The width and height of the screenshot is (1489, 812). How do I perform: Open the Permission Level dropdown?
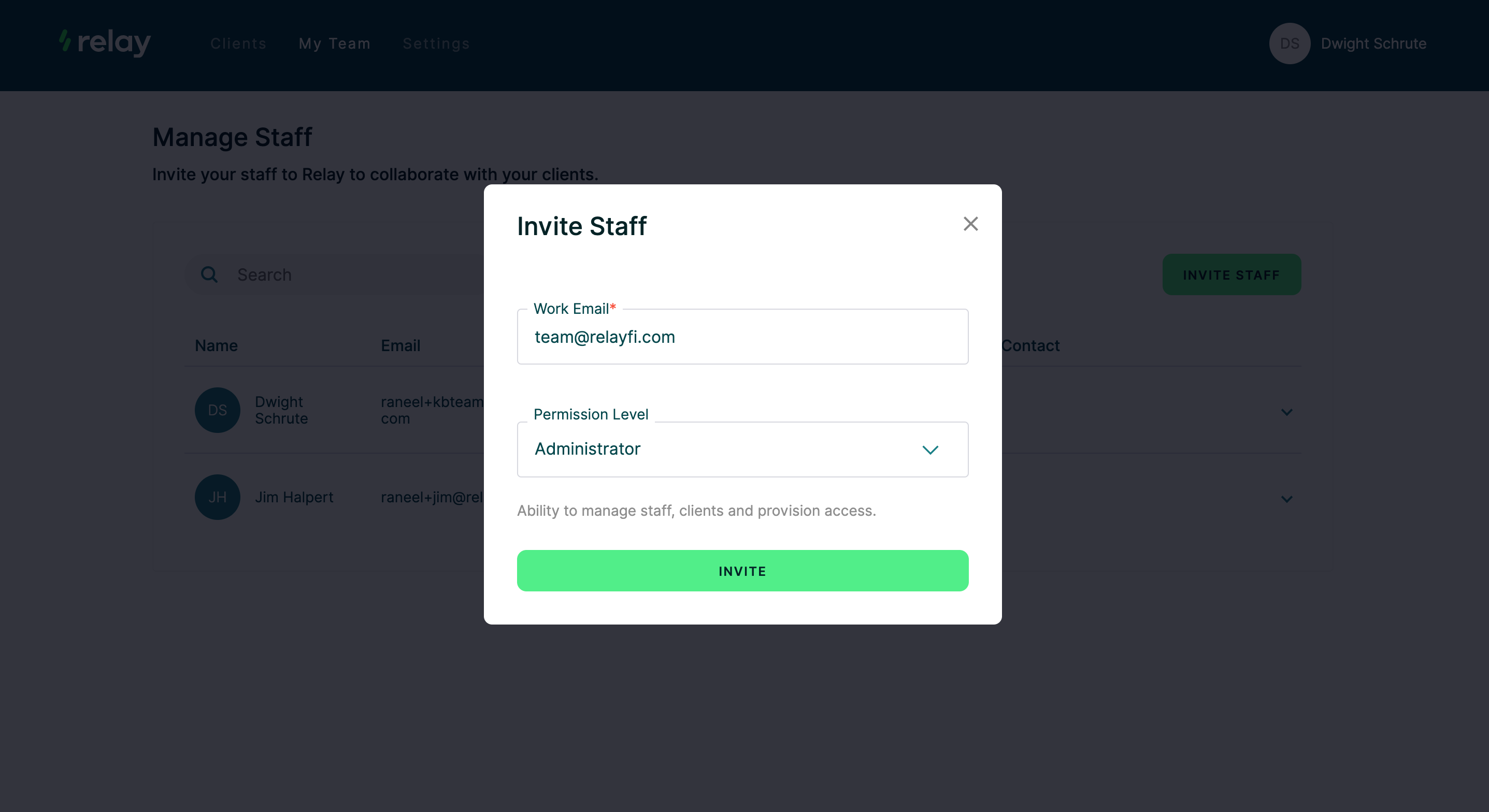tap(742, 449)
